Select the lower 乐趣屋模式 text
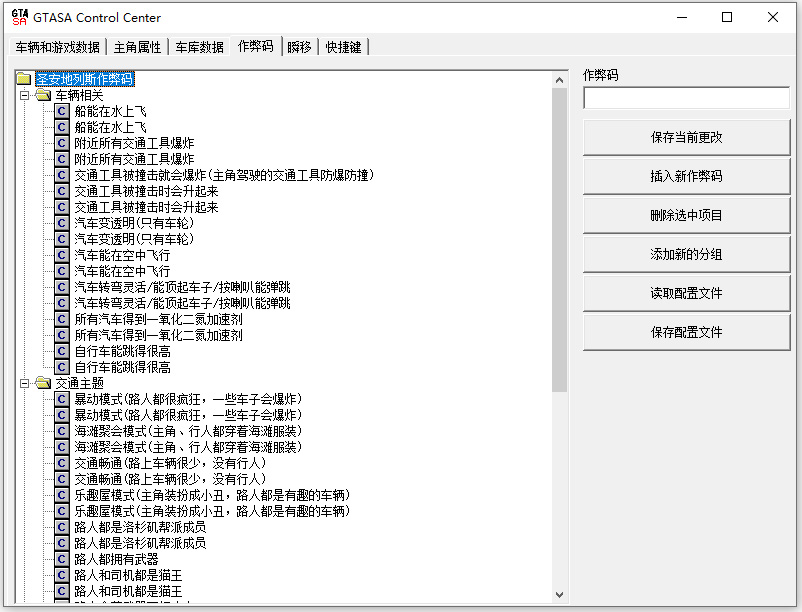802x612 pixels. click(212, 511)
